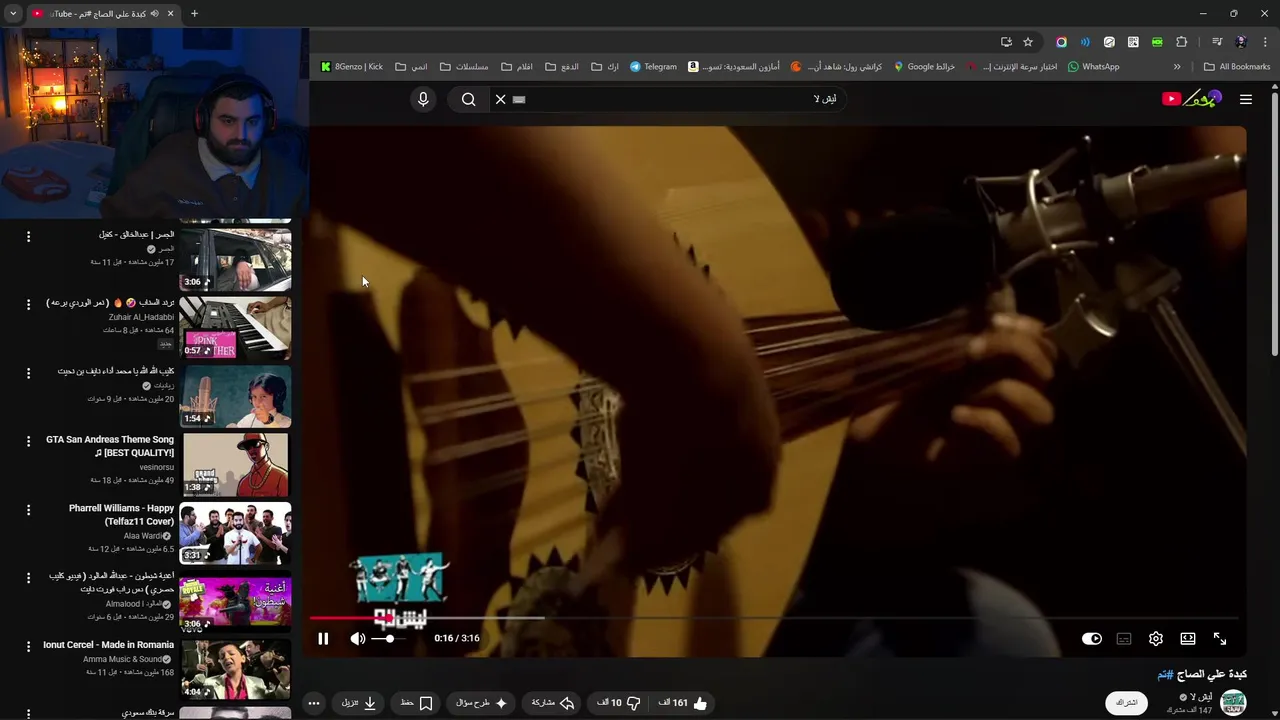The height and width of the screenshot is (720, 1280).
Task: Click the voice search microphone icon
Action: [x=423, y=99]
